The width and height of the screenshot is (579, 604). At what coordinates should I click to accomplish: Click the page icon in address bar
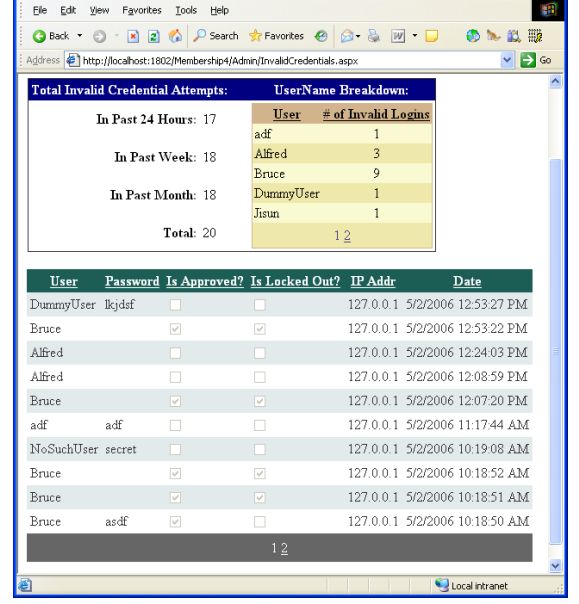(72, 60)
